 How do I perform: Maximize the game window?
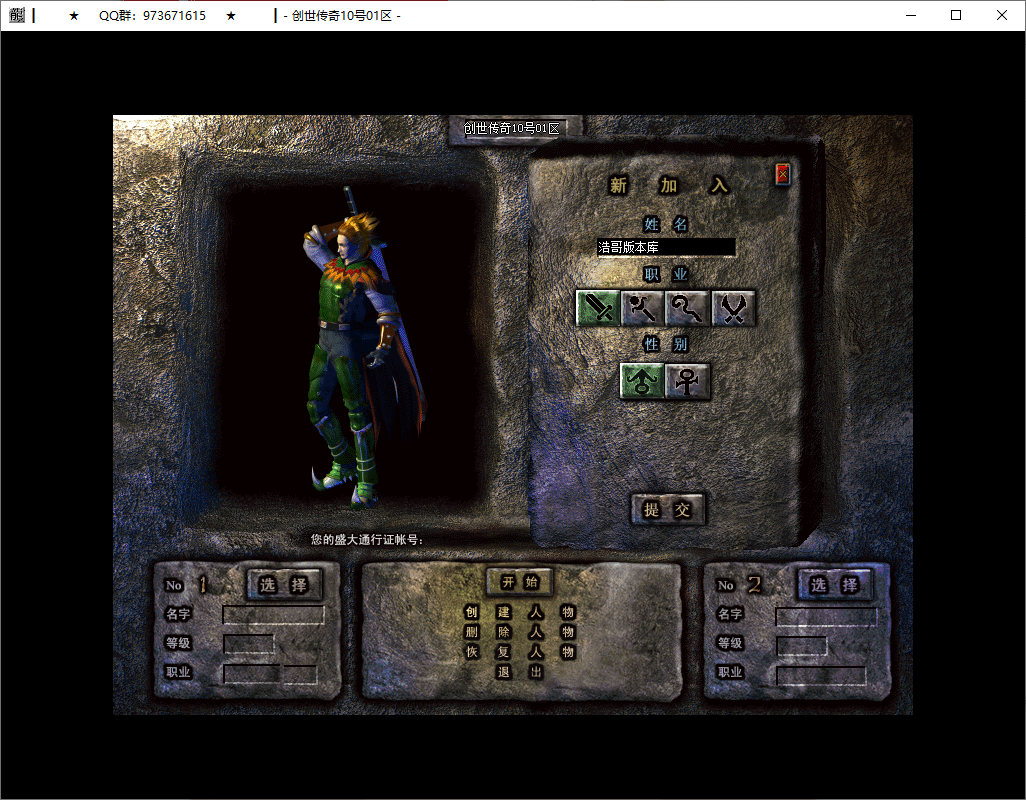956,15
